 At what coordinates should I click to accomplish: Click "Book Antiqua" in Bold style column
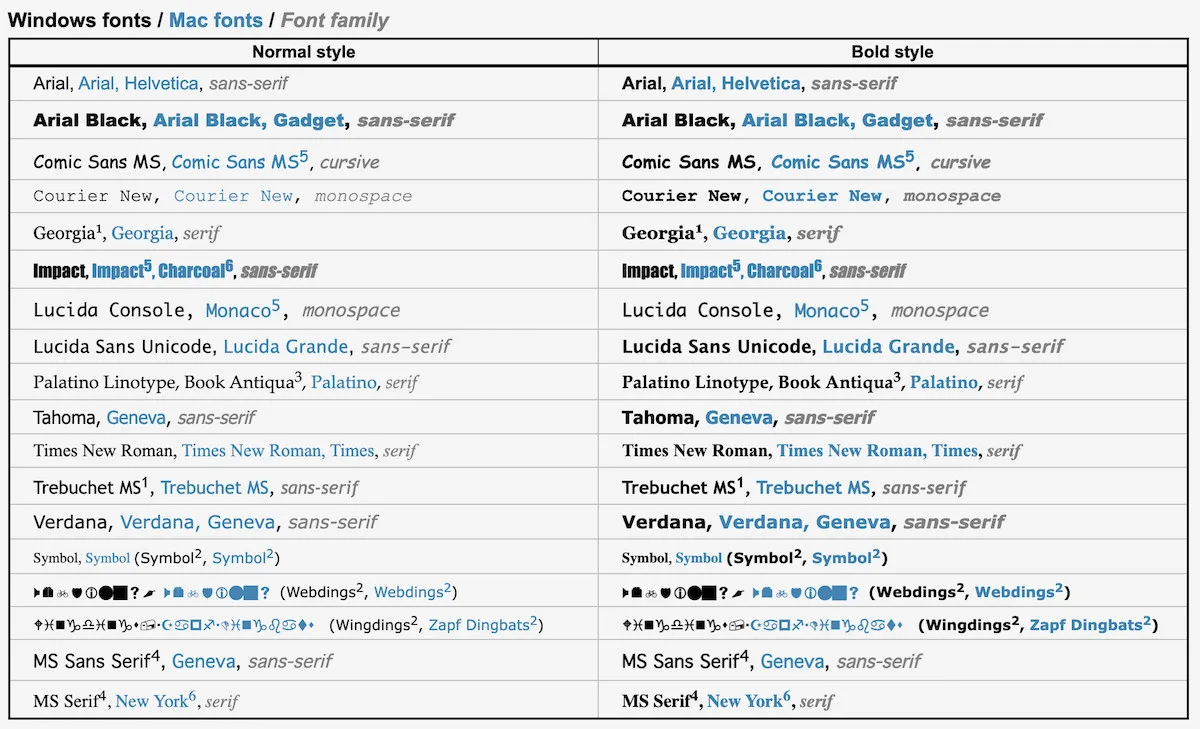tap(835, 382)
